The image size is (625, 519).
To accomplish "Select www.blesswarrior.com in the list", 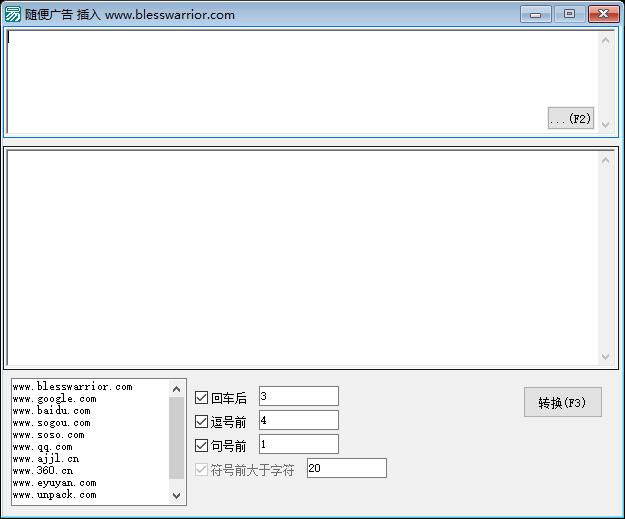I will click(x=72, y=387).
